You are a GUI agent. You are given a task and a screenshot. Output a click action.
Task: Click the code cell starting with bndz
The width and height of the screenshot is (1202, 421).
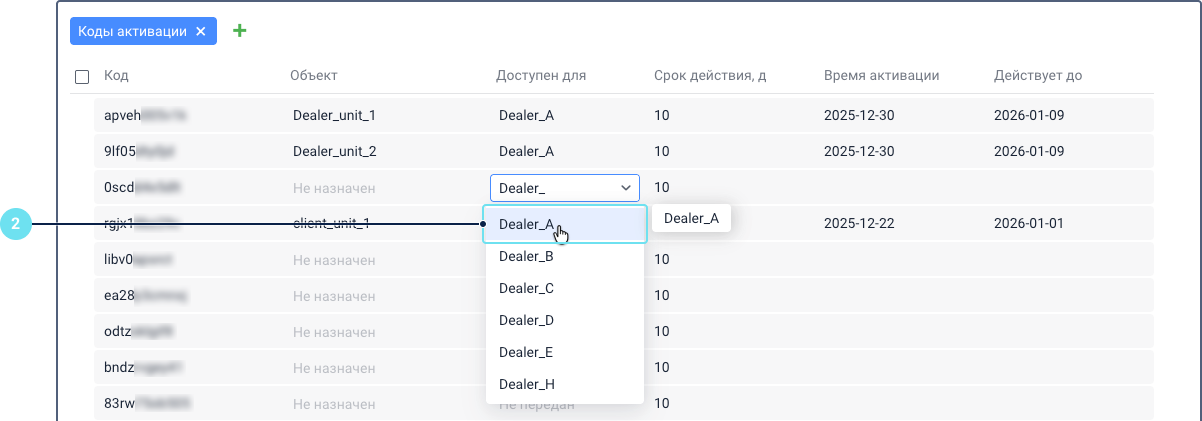tap(144, 367)
